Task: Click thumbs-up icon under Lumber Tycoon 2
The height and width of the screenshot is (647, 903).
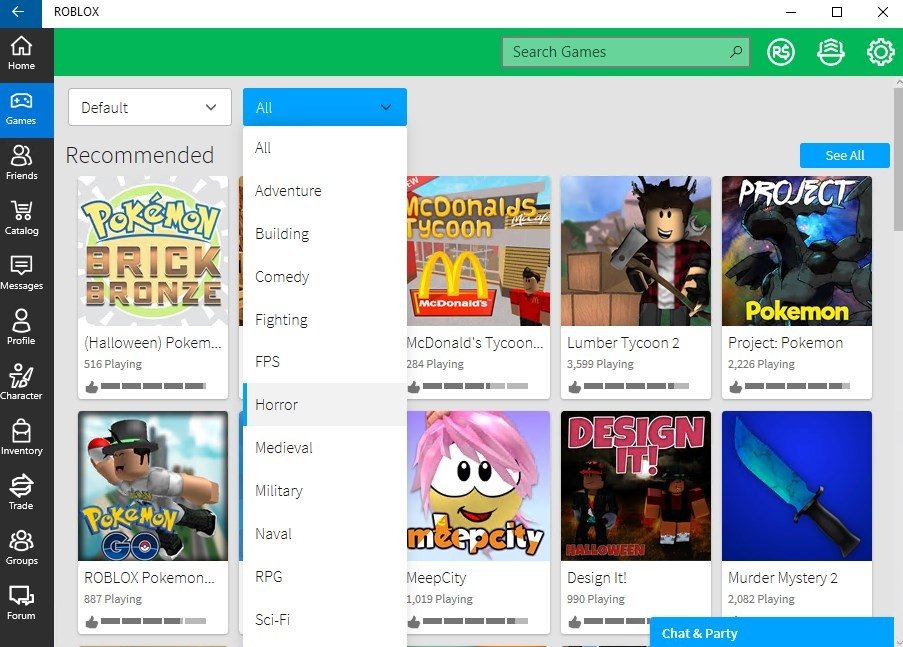Action: (x=574, y=387)
